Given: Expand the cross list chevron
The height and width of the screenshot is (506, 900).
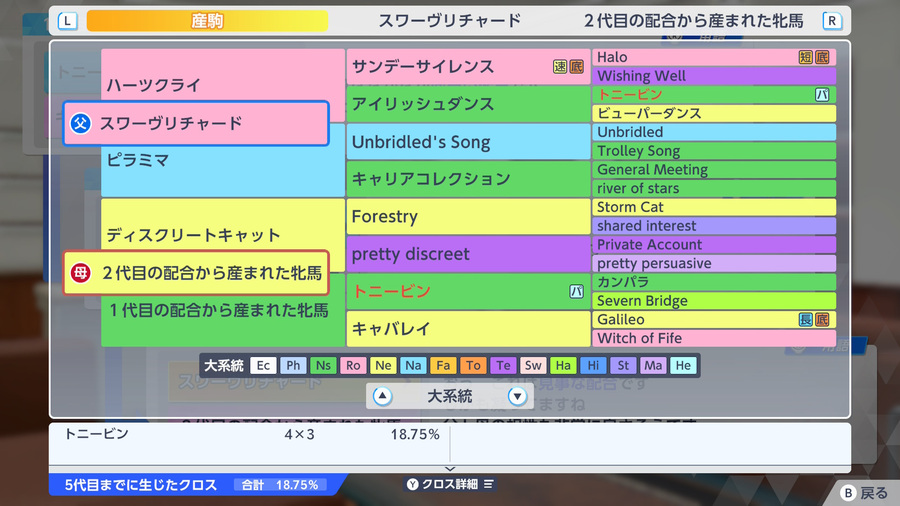Looking at the screenshot, I should 450,469.
